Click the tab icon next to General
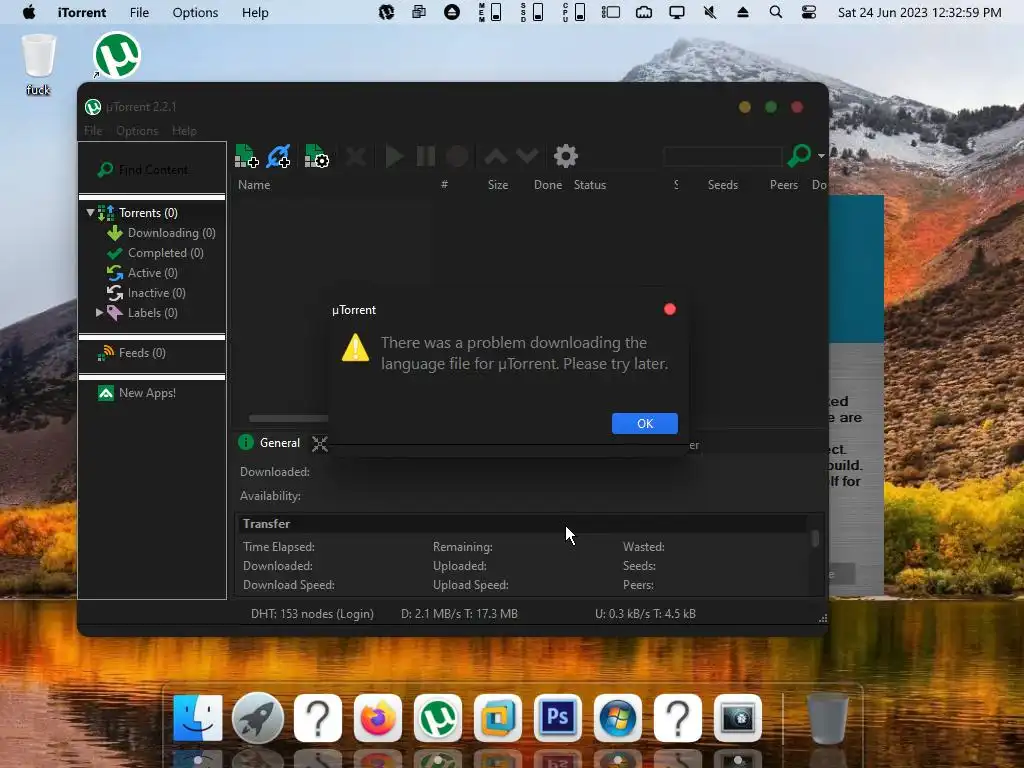 click(x=319, y=443)
